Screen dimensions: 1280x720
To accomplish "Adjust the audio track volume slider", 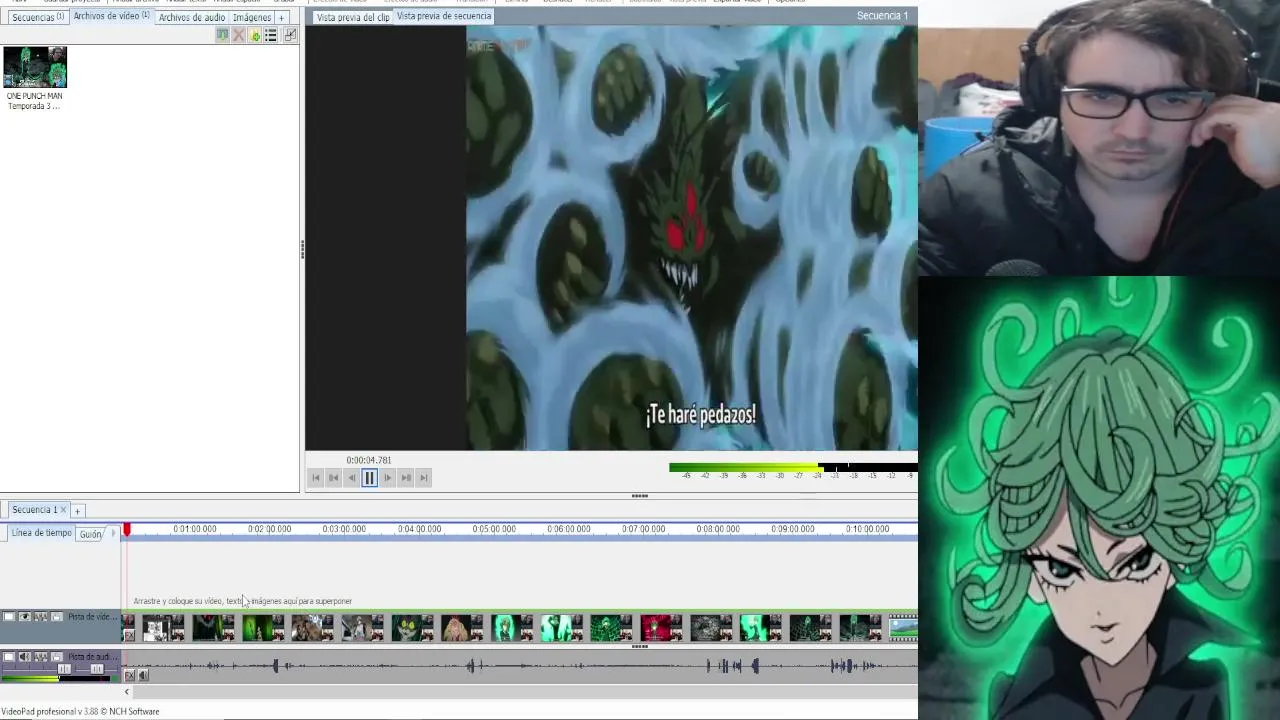I will click(64, 669).
